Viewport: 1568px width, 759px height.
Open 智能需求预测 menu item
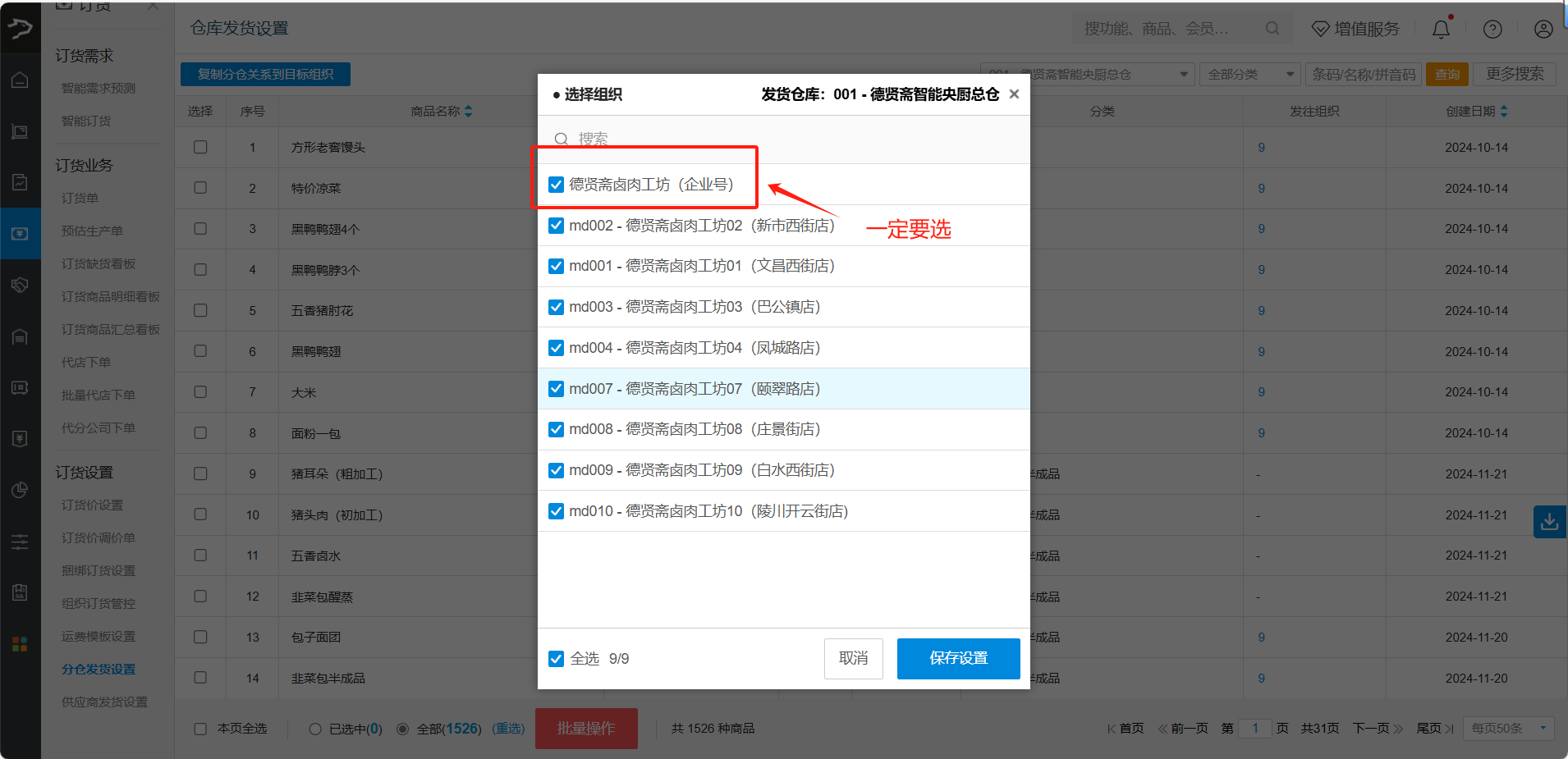tap(99, 88)
